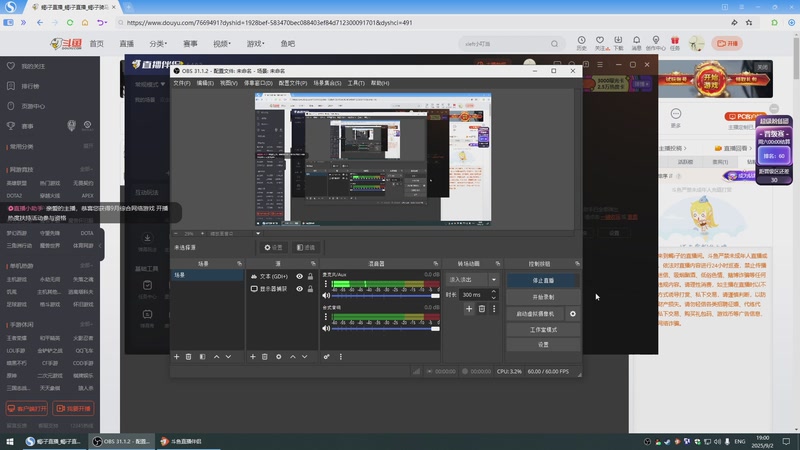Image resolution: width=800 pixels, height=450 pixels.
Task: Move scene up arrow in Scenes panel
Action: (x=216, y=357)
